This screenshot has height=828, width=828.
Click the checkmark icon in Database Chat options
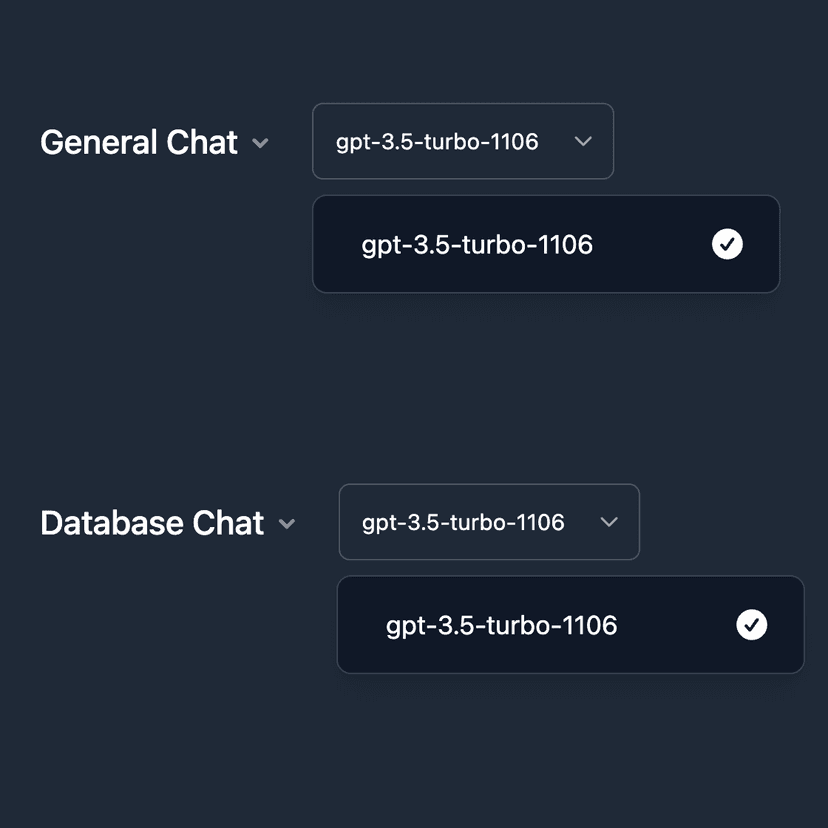[x=751, y=625]
